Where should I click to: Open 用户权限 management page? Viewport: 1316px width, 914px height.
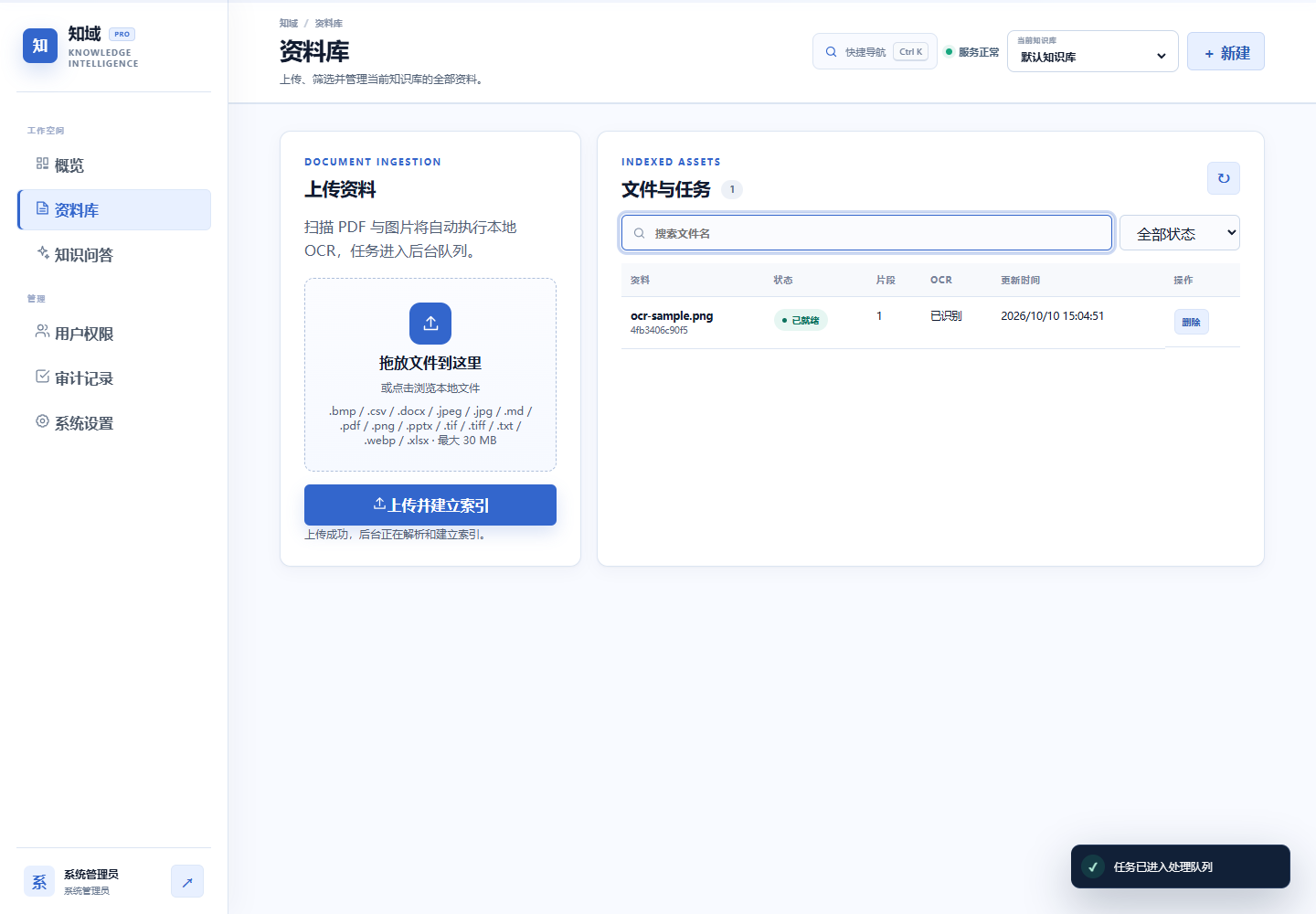pyautogui.click(x=114, y=334)
